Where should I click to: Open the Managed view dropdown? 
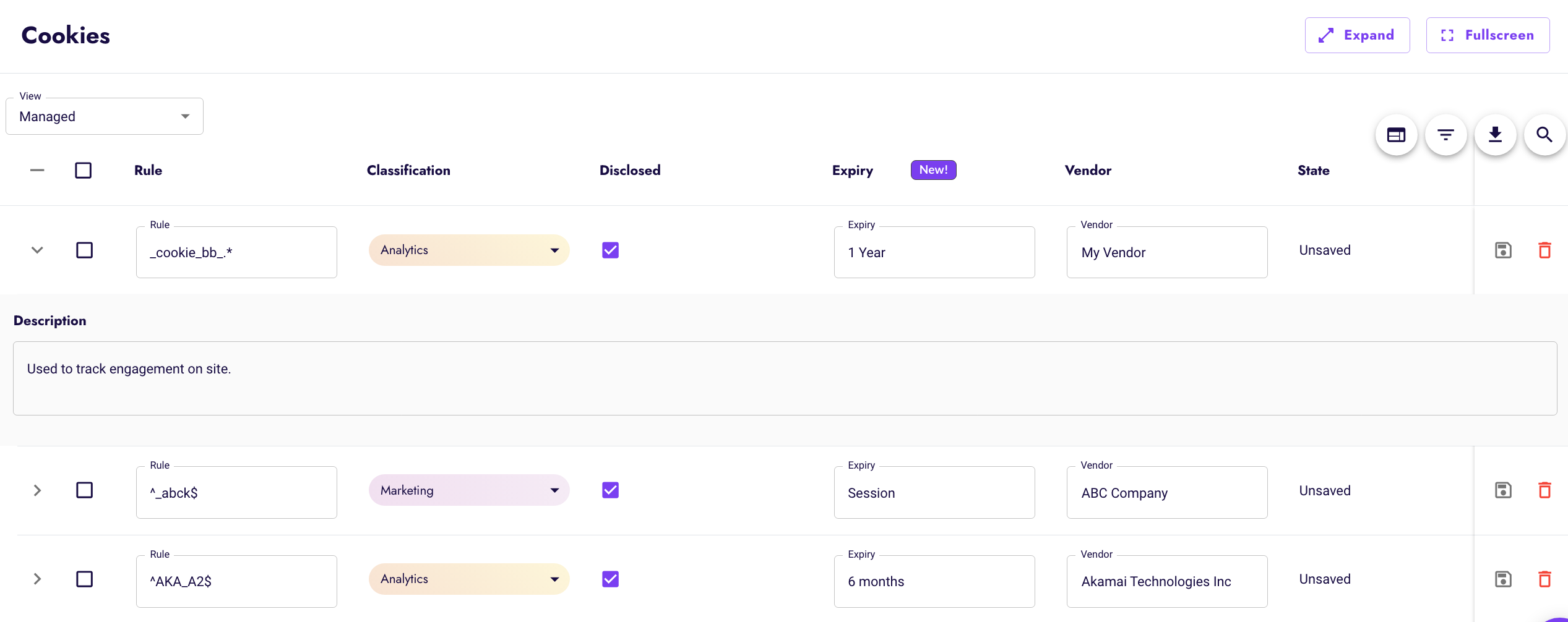click(x=104, y=116)
